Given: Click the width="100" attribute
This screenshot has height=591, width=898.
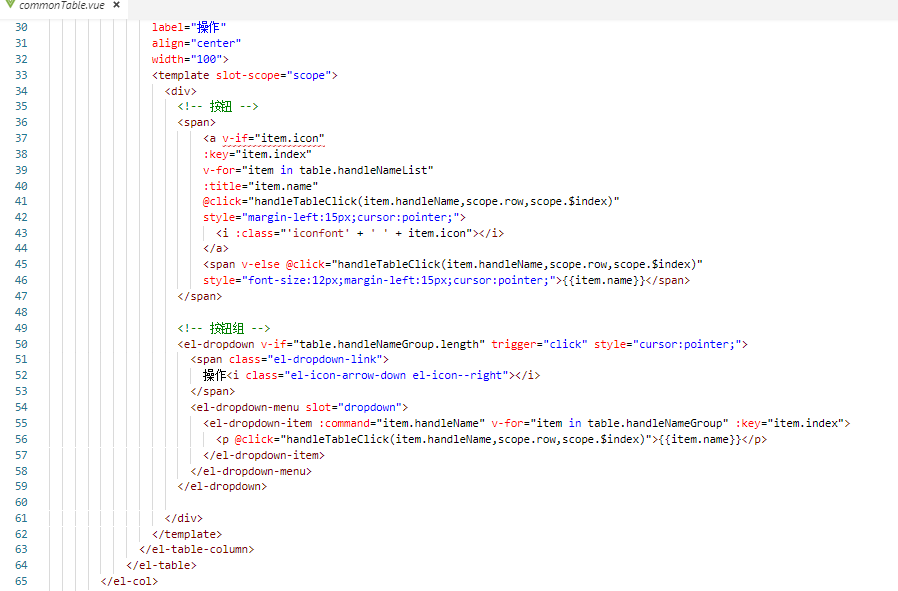Looking at the screenshot, I should [190, 59].
